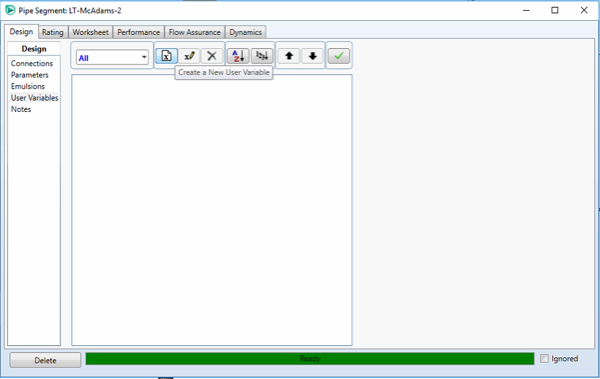This screenshot has width=600, height=379.
Task: Open the Emulsions page
Action: click(x=28, y=86)
